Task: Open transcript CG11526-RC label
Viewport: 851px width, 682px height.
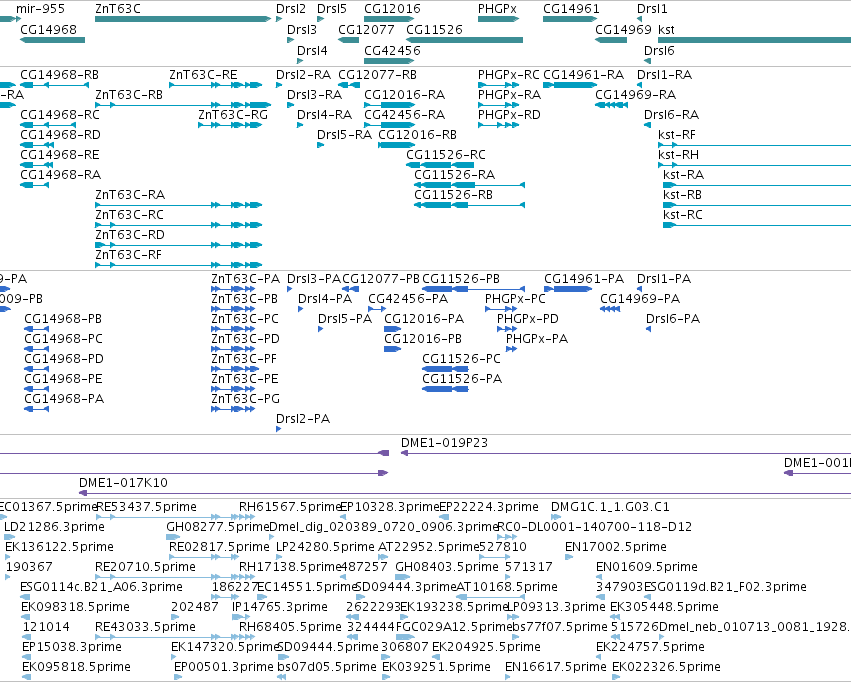Action: pos(446,155)
